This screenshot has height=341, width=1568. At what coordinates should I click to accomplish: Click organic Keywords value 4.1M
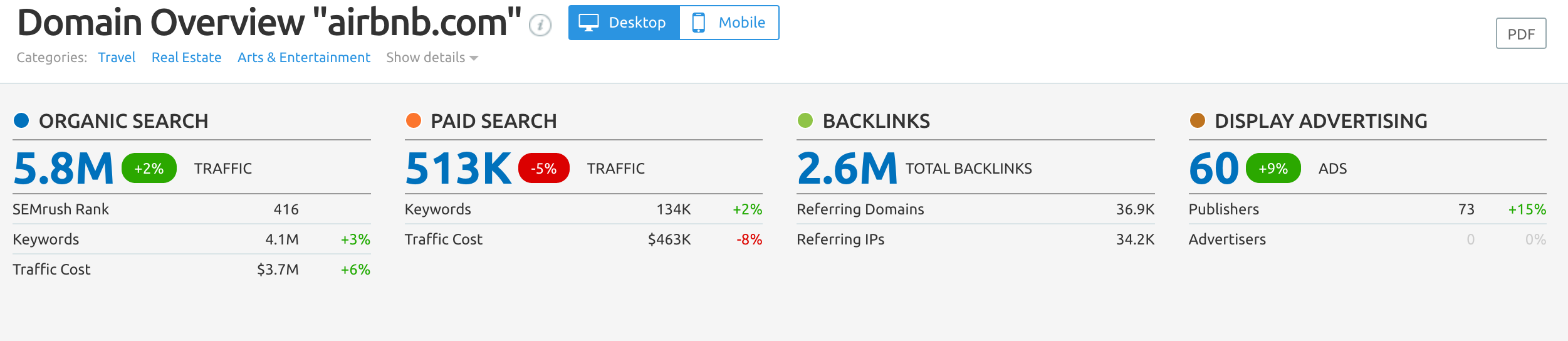[282, 239]
